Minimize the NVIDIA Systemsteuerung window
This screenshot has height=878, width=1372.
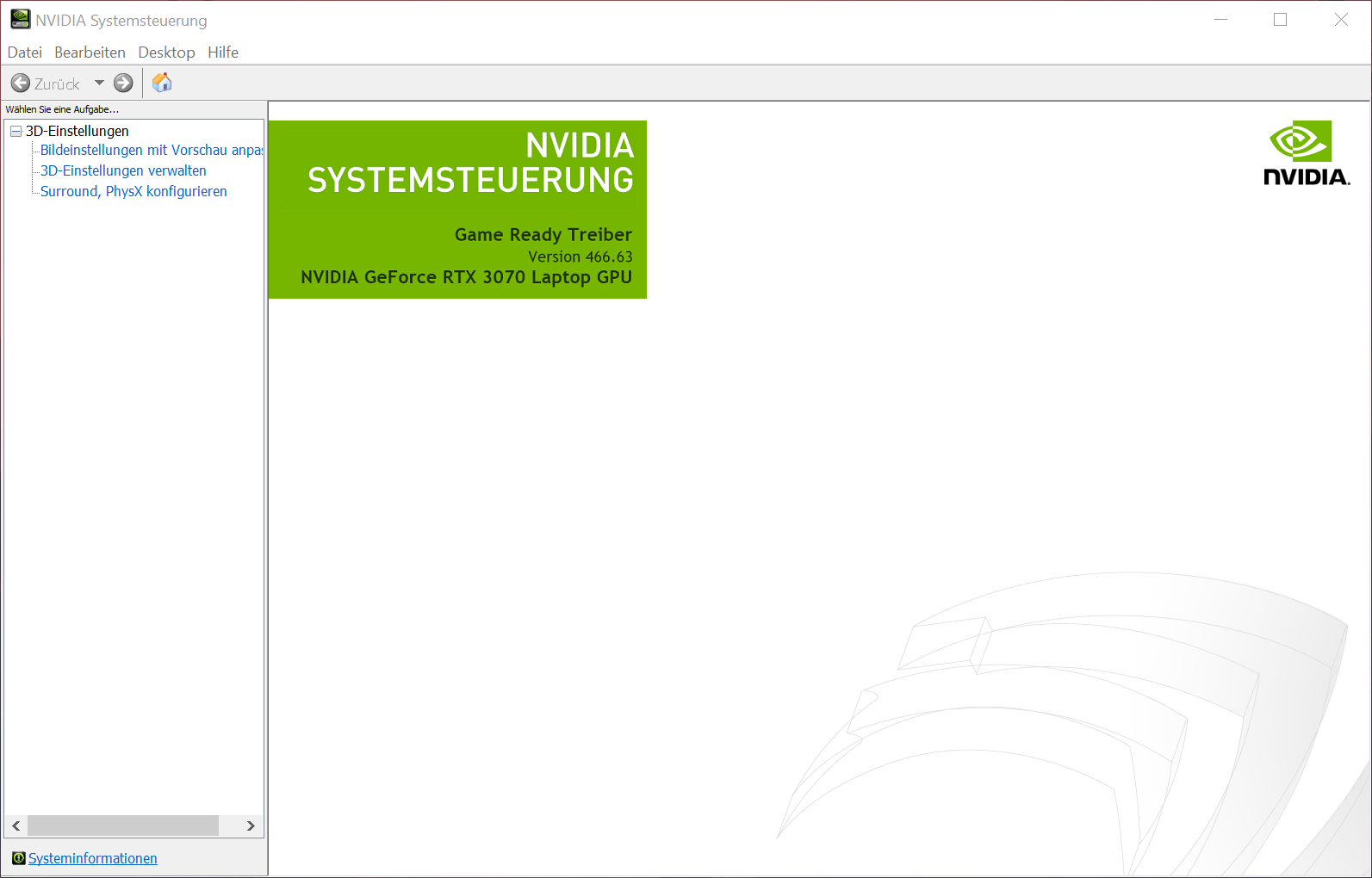click(x=1220, y=19)
